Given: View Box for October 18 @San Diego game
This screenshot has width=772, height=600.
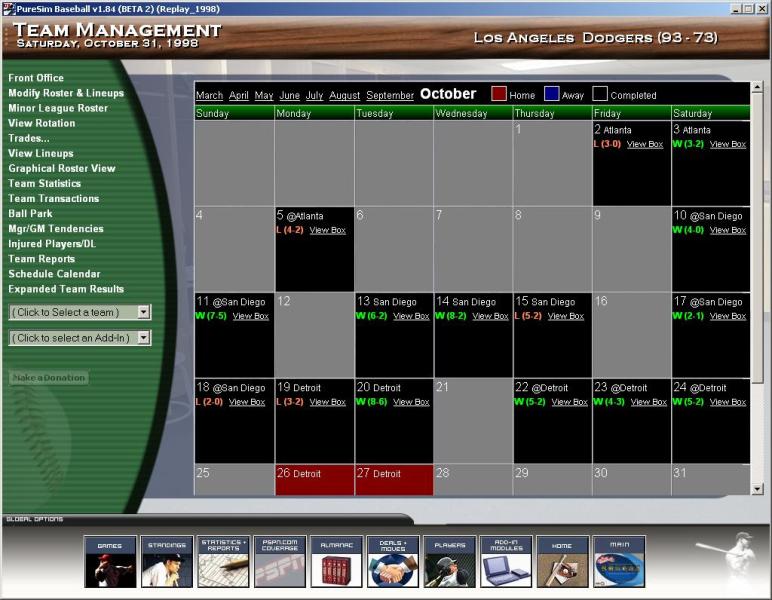Looking at the screenshot, I should (247, 402).
